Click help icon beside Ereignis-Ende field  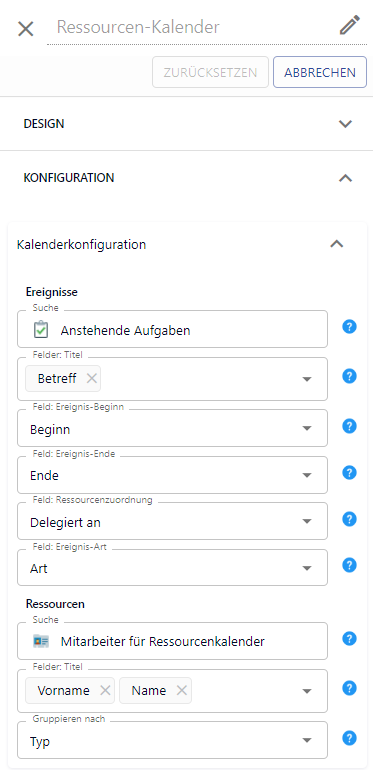[349, 473]
